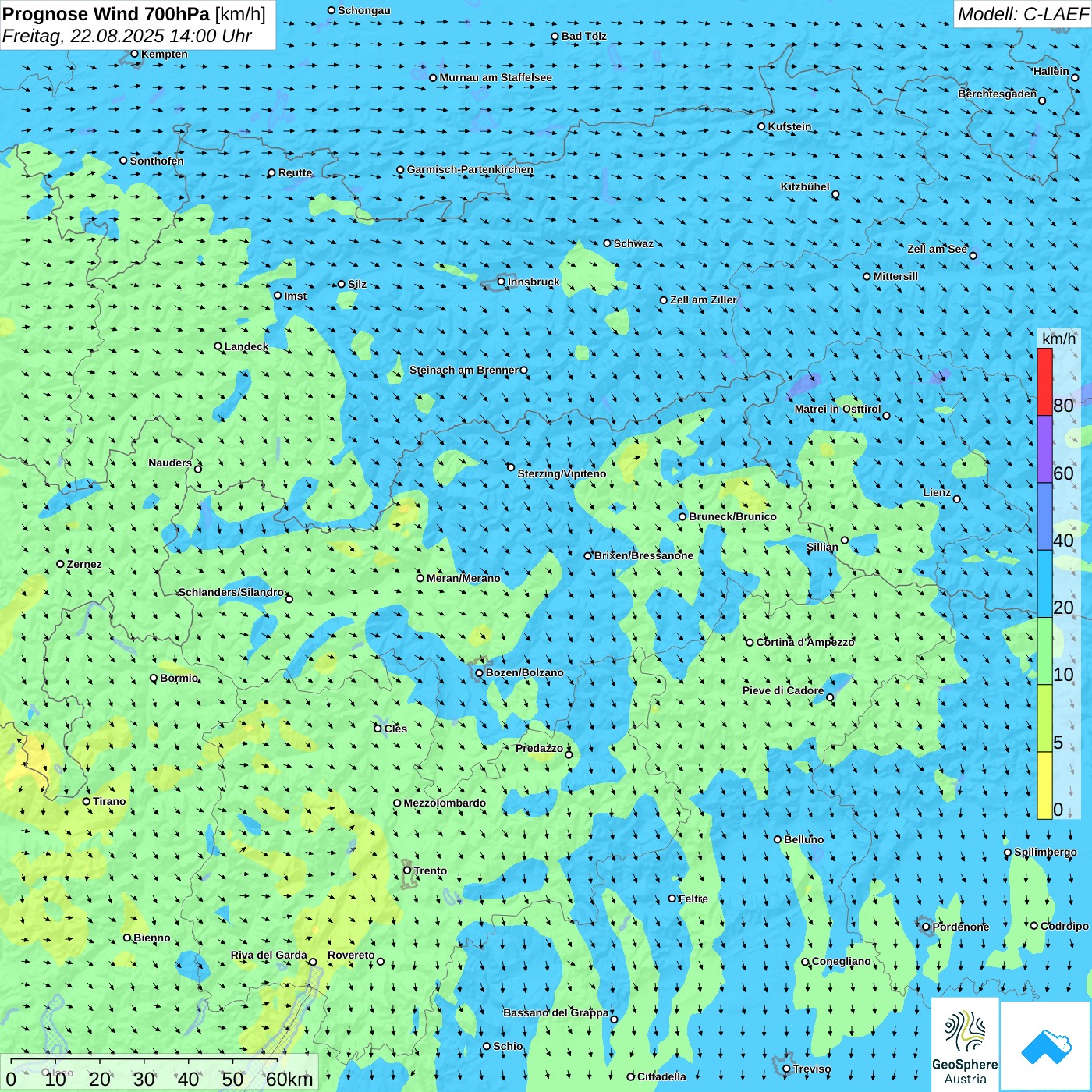
Task: Click the Treviso city marker
Action: tap(787, 1069)
